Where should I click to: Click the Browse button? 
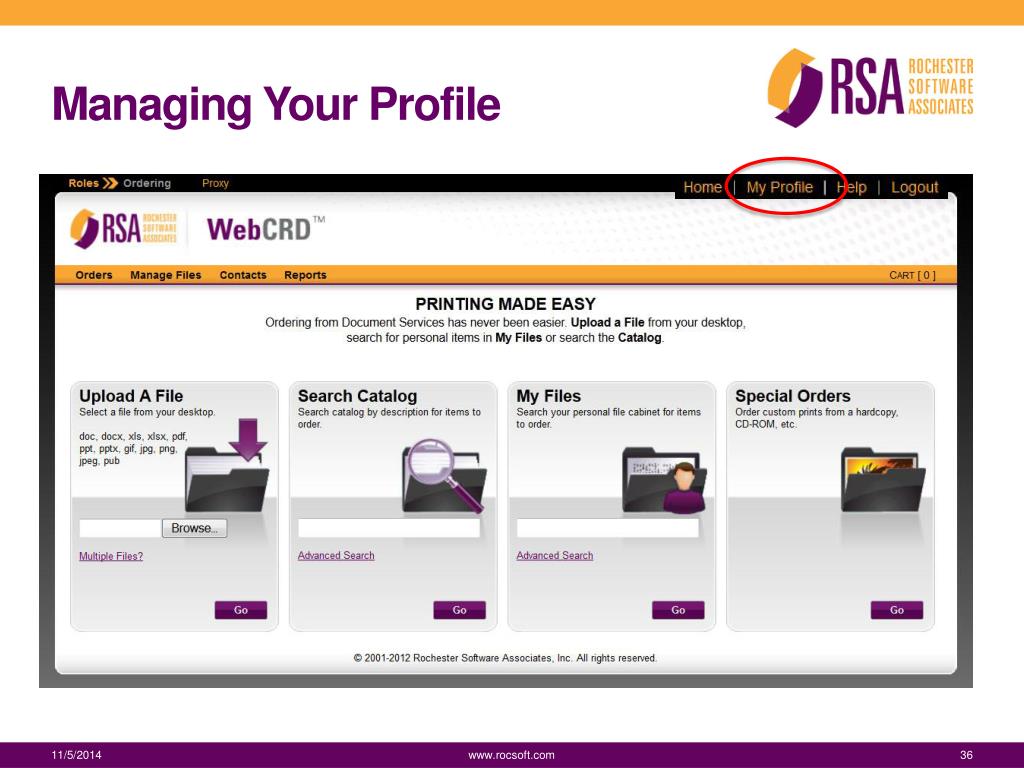pyautogui.click(x=195, y=528)
